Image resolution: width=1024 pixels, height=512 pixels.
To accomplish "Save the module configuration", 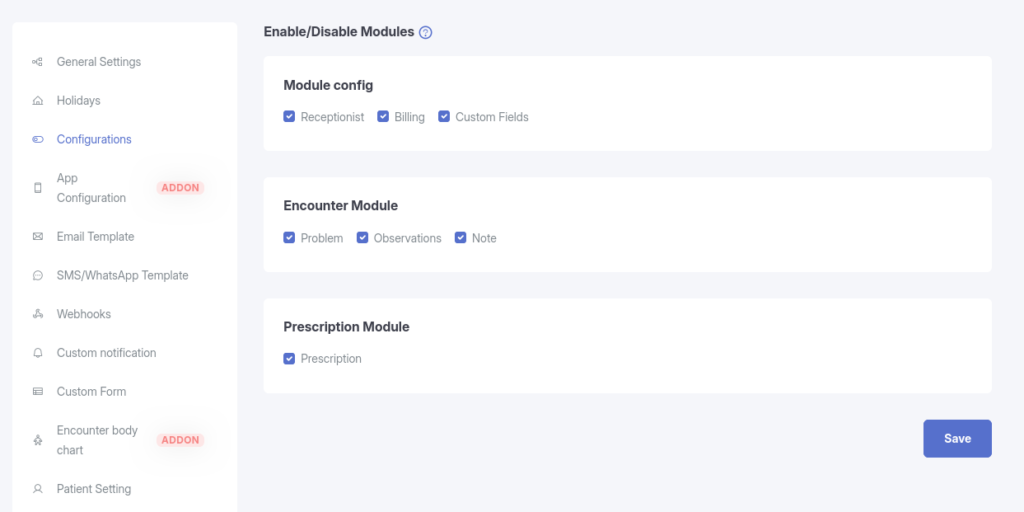I will click(957, 439).
